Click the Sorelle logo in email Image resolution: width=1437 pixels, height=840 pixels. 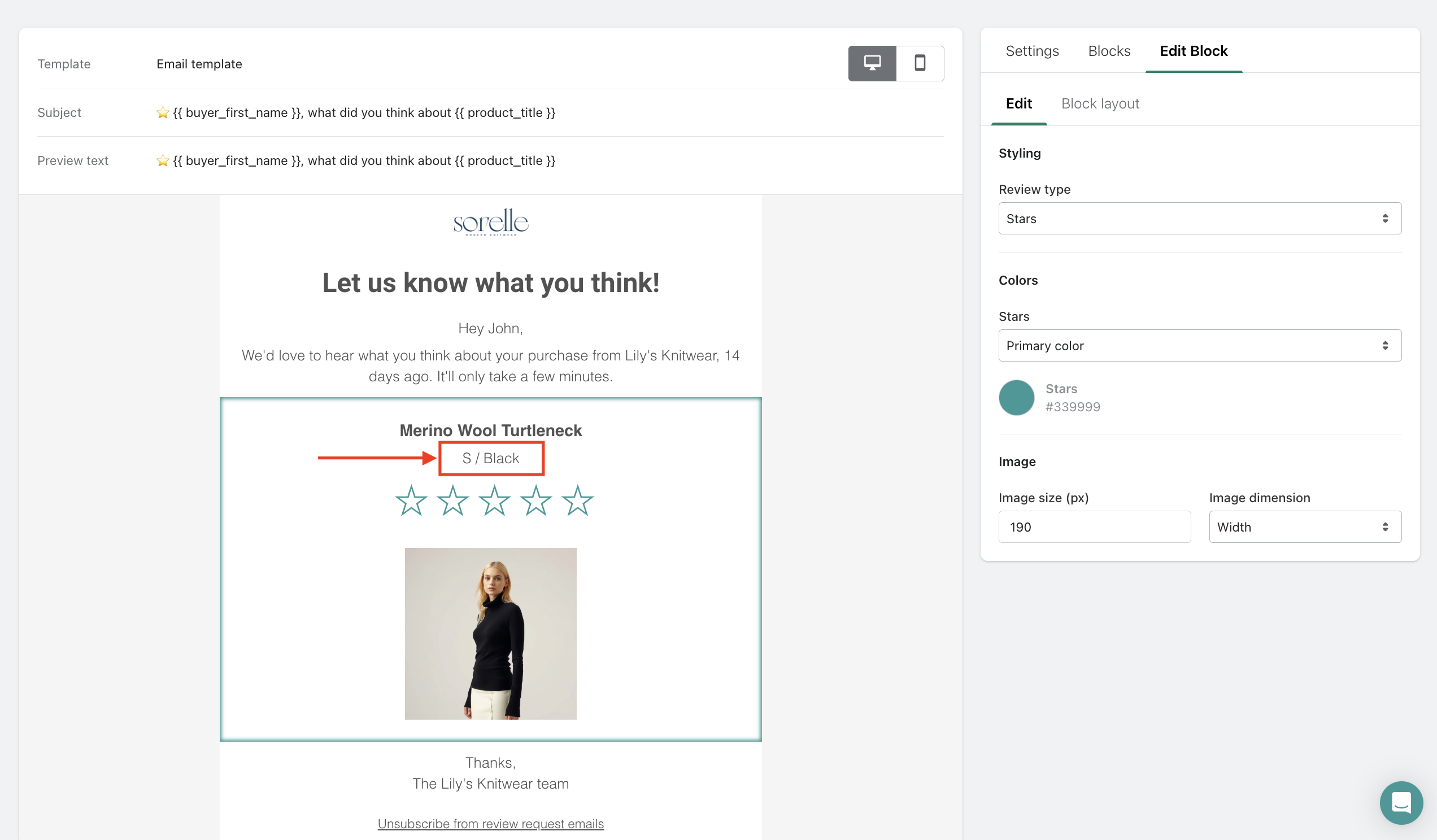[490, 222]
